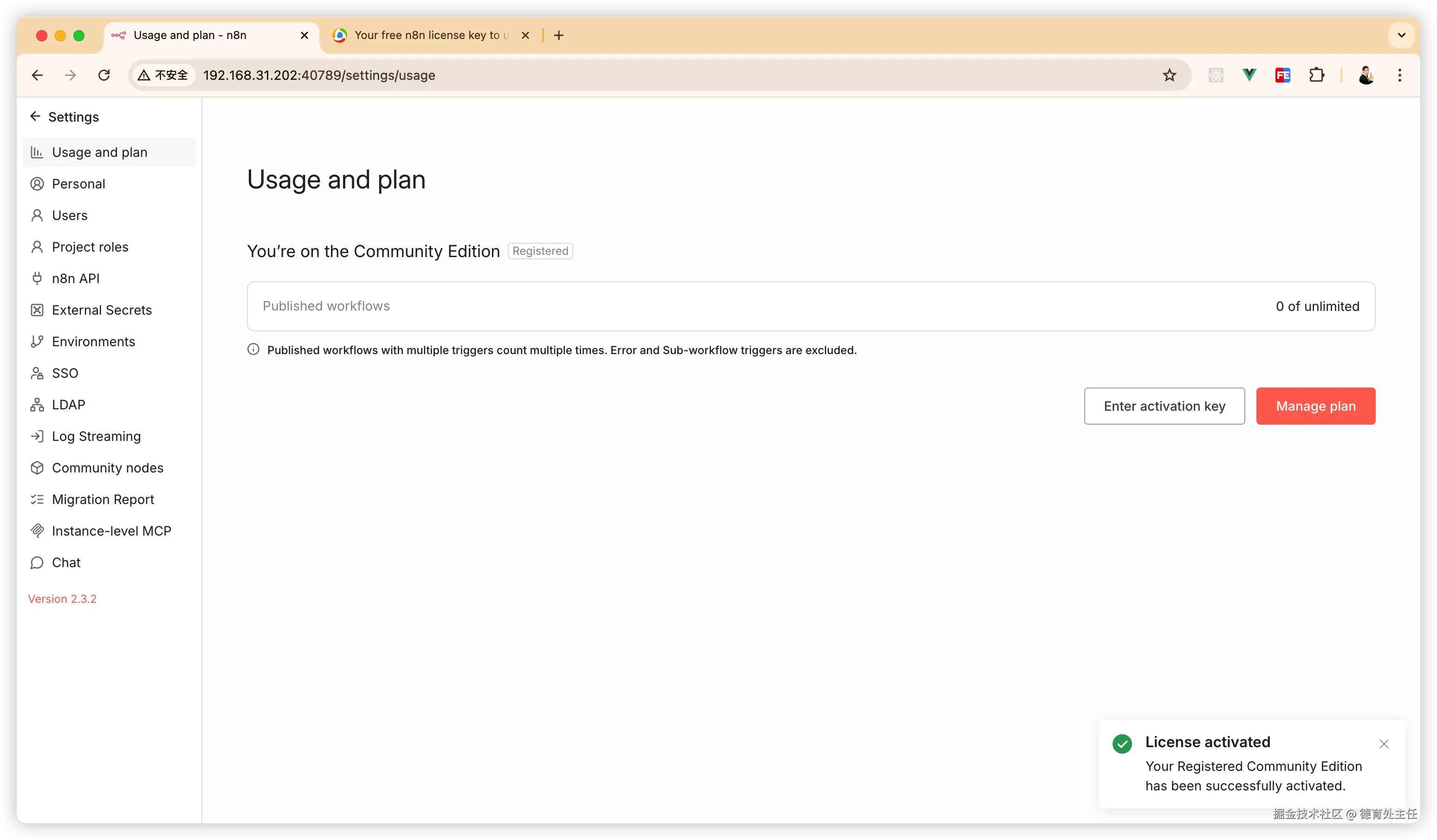Expand the tab search chevron dropdown
1437x840 pixels.
(x=1401, y=35)
